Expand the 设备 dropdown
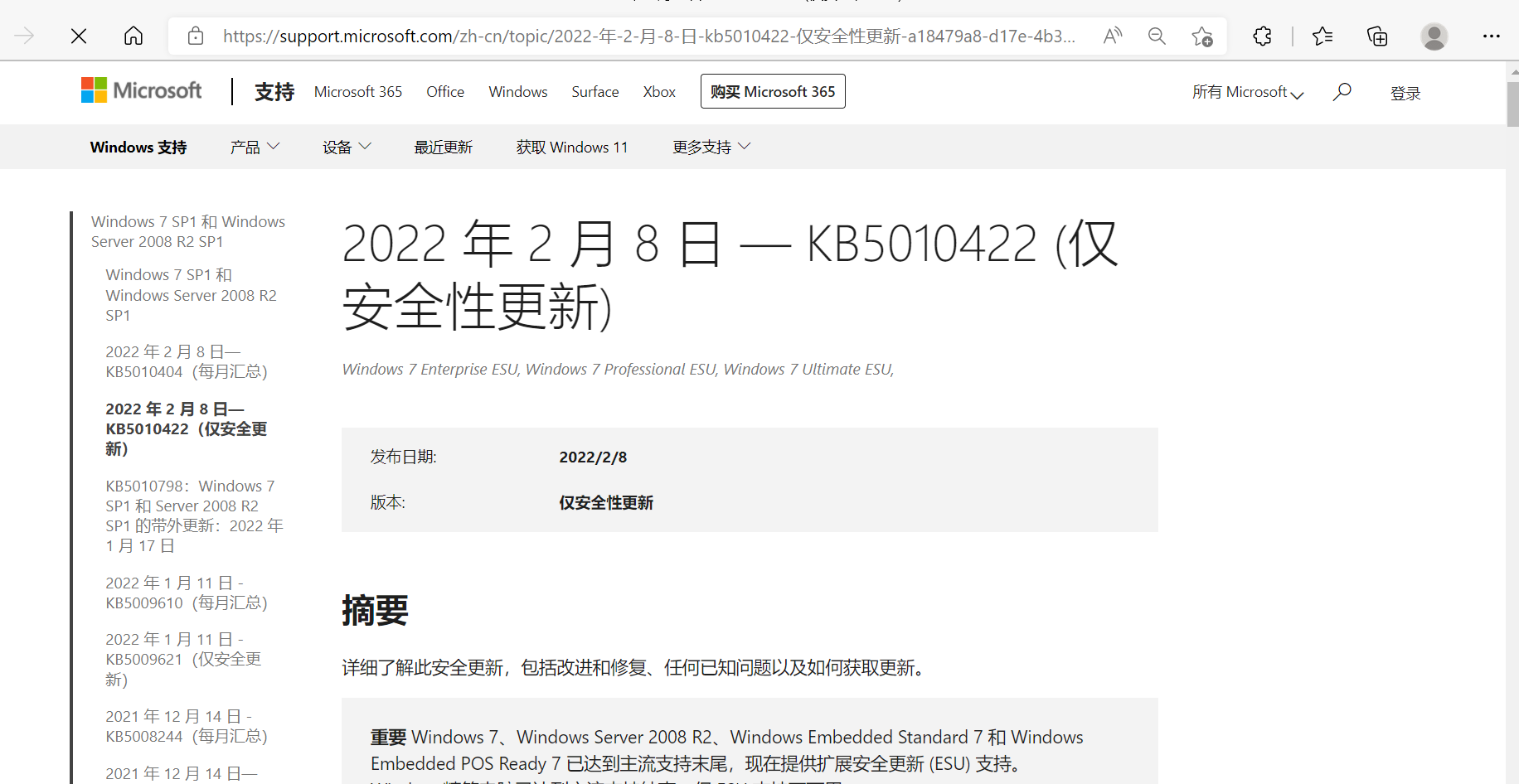This screenshot has width=1519, height=784. pos(347,148)
